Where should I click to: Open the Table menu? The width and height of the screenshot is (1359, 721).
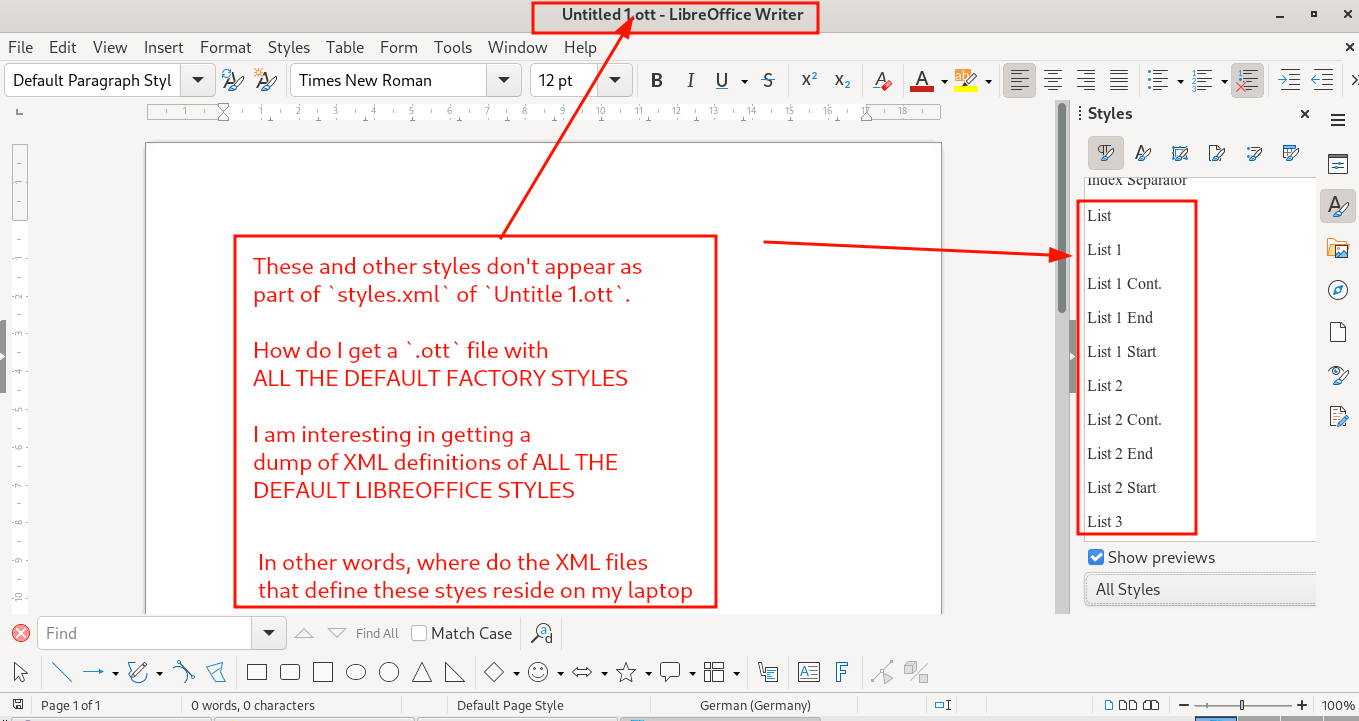[x=345, y=47]
